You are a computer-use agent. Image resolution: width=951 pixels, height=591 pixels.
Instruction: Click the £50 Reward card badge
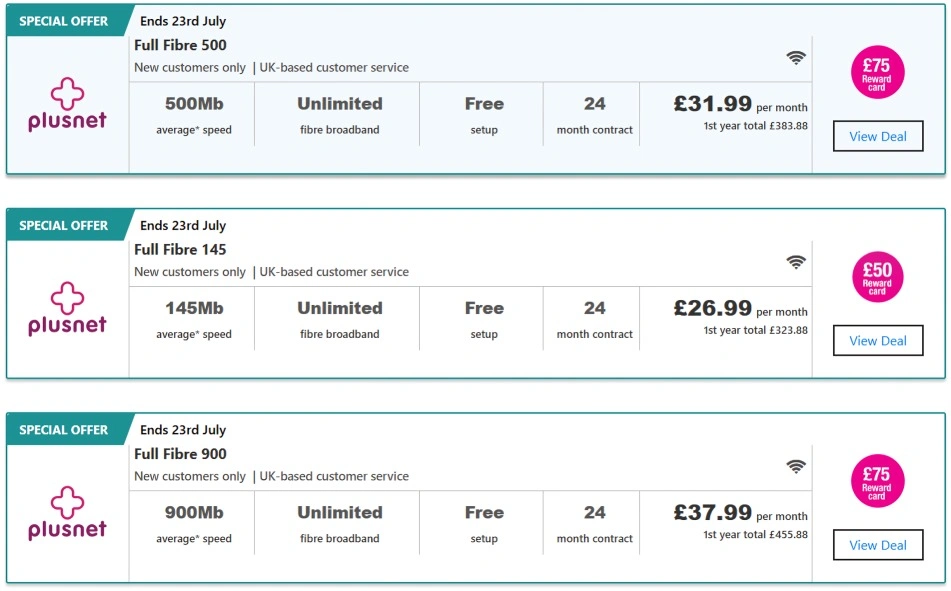click(x=877, y=277)
